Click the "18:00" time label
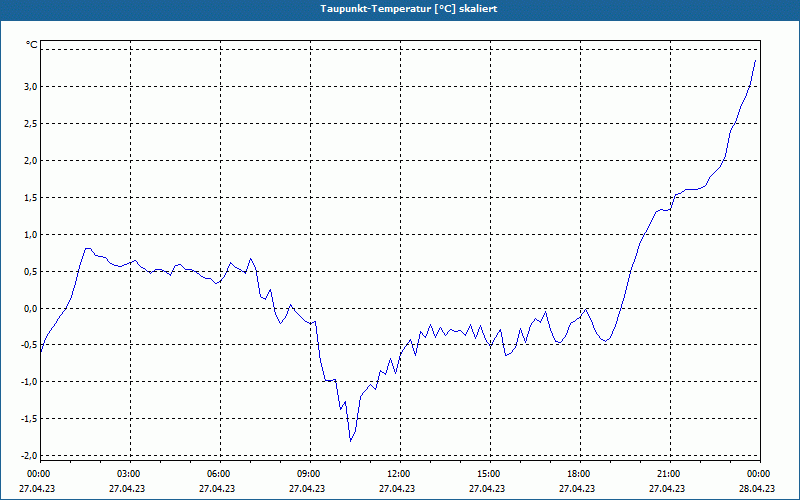Screen dimensions: 800x500 (x=580, y=474)
